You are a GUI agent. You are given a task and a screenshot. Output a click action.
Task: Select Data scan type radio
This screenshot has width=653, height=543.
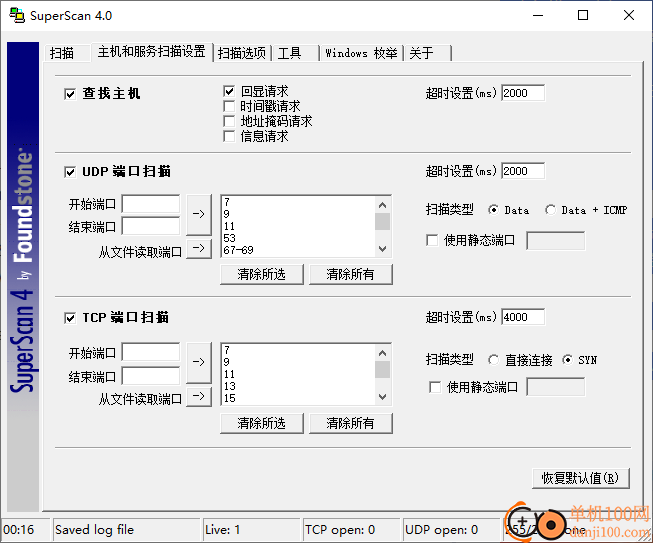click(493, 210)
